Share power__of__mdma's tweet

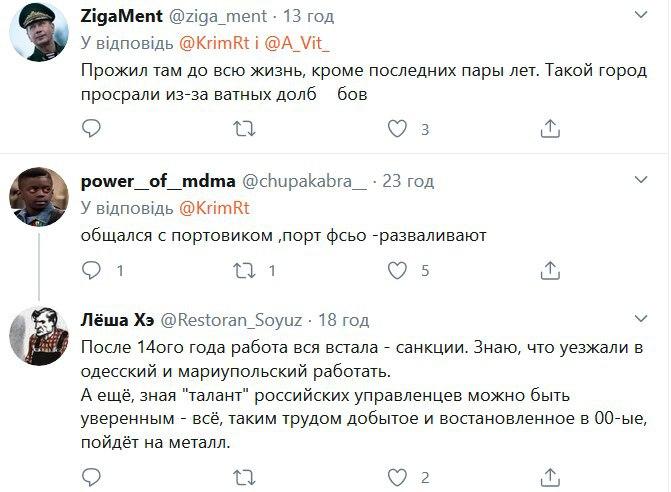[x=549, y=270]
